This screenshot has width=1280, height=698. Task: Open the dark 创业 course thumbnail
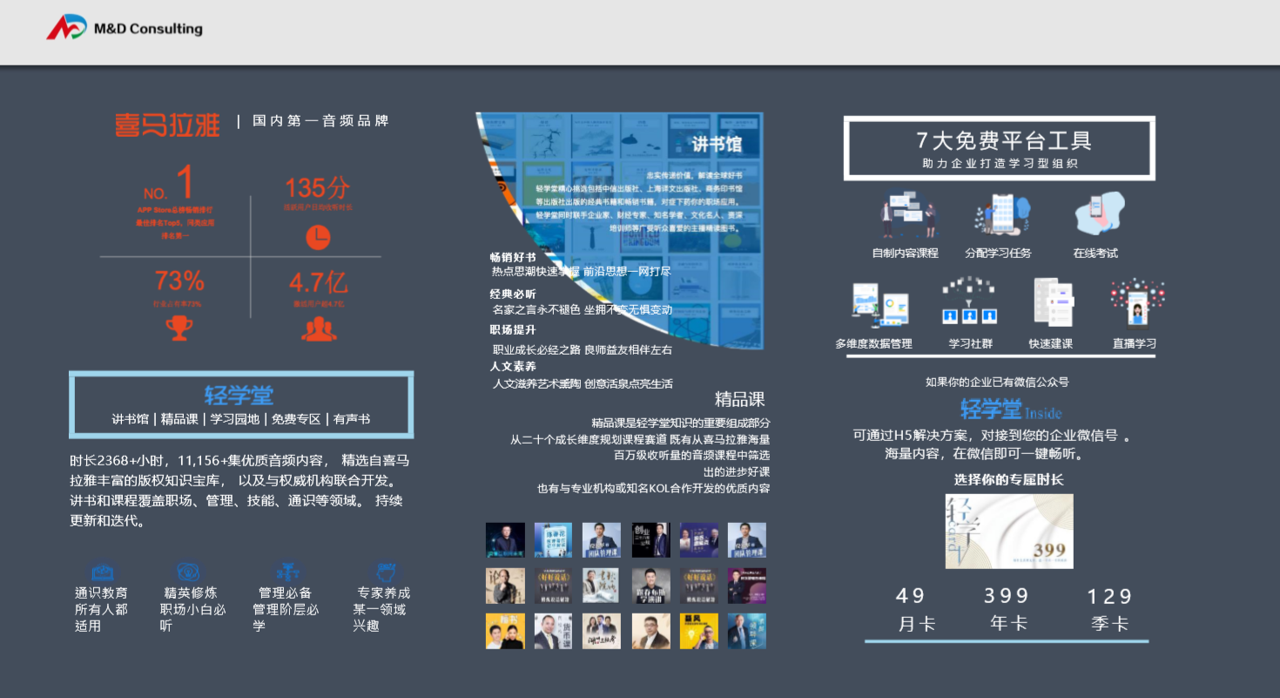651,540
